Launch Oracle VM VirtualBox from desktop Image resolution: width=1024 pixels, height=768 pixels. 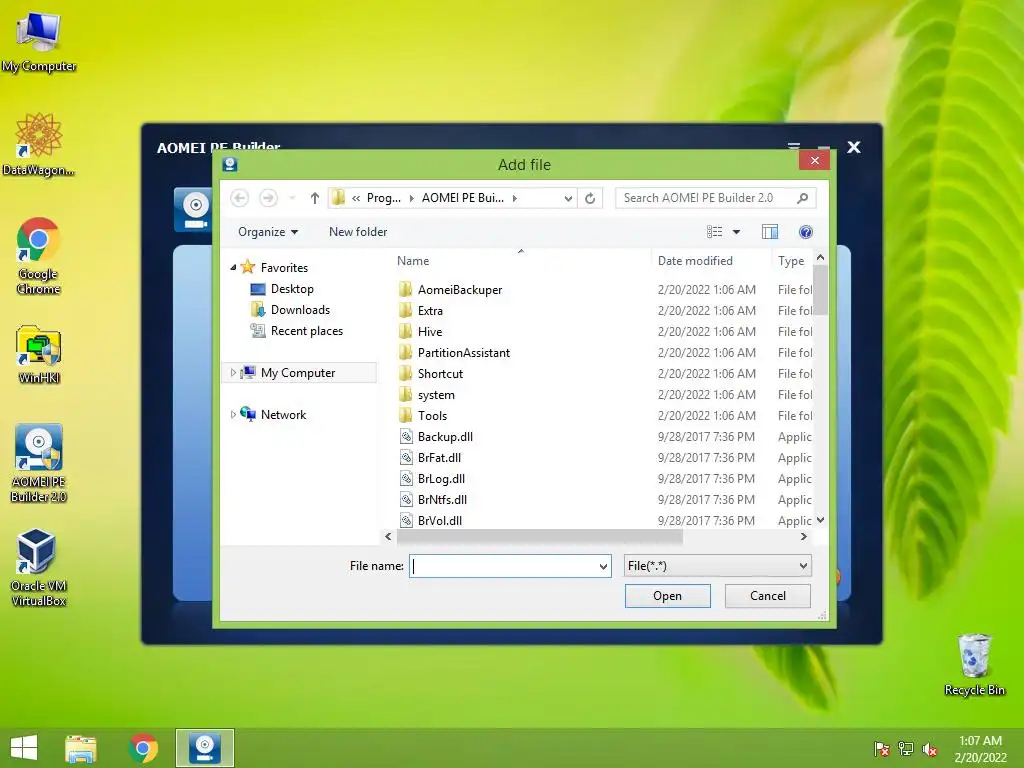[x=39, y=567]
